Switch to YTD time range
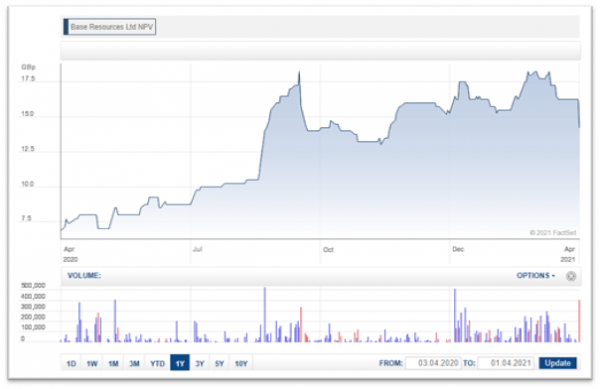600x389 pixels. click(157, 363)
